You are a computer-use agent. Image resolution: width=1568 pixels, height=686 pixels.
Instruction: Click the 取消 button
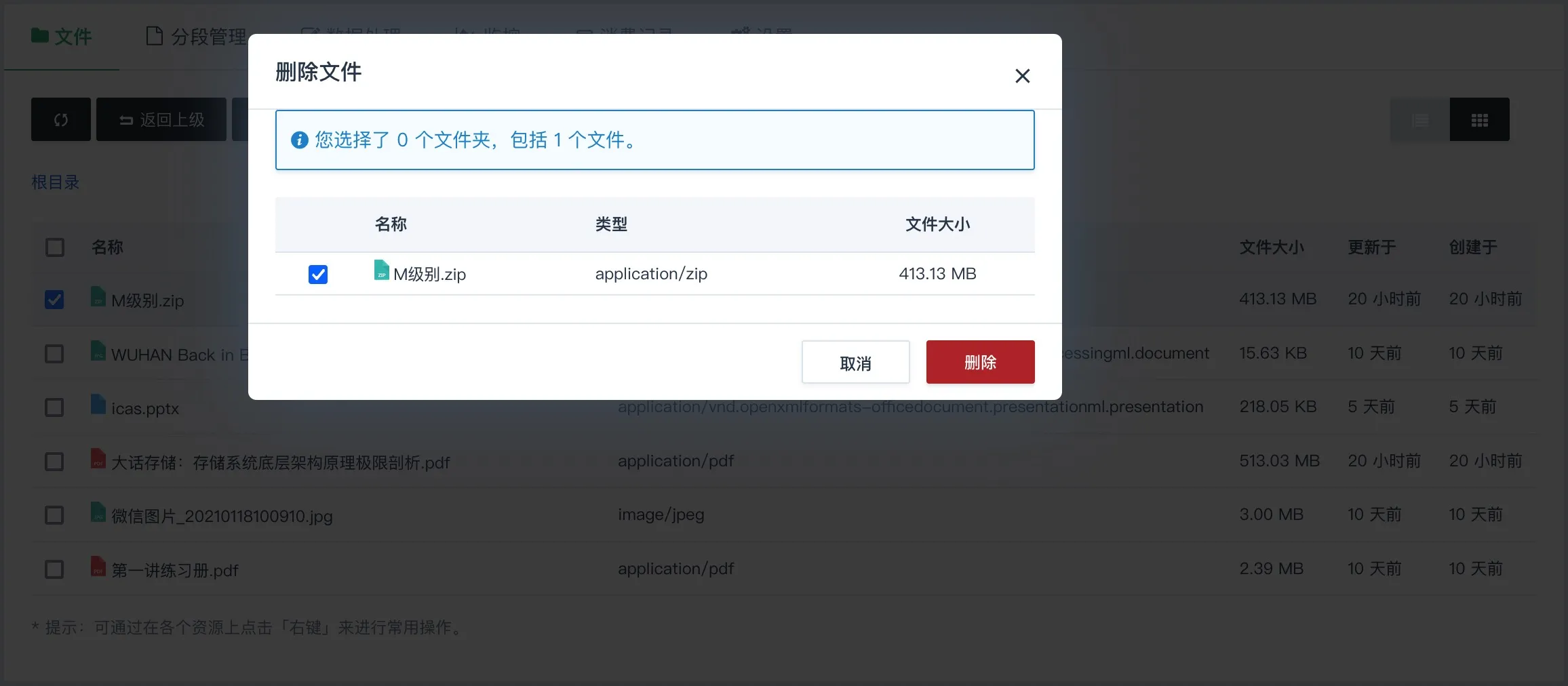click(855, 363)
